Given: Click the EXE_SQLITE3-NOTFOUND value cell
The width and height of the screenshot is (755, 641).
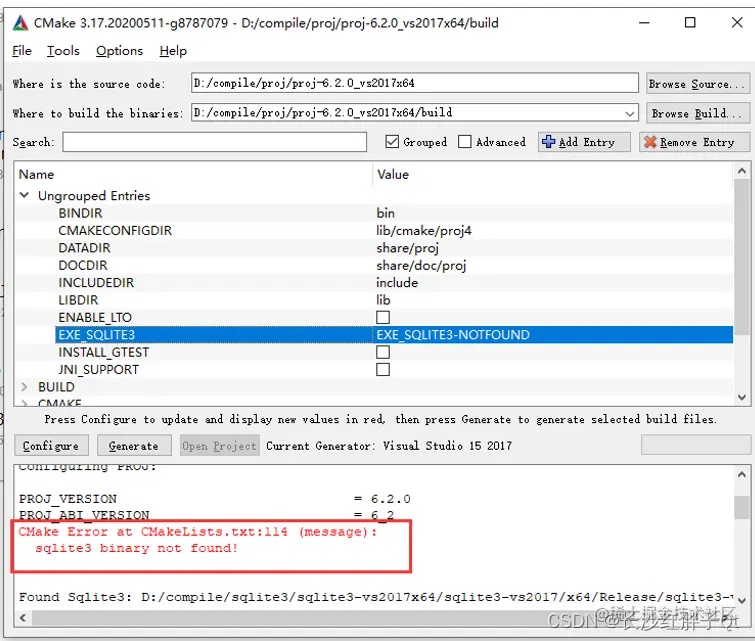Looking at the screenshot, I should click(x=553, y=335).
